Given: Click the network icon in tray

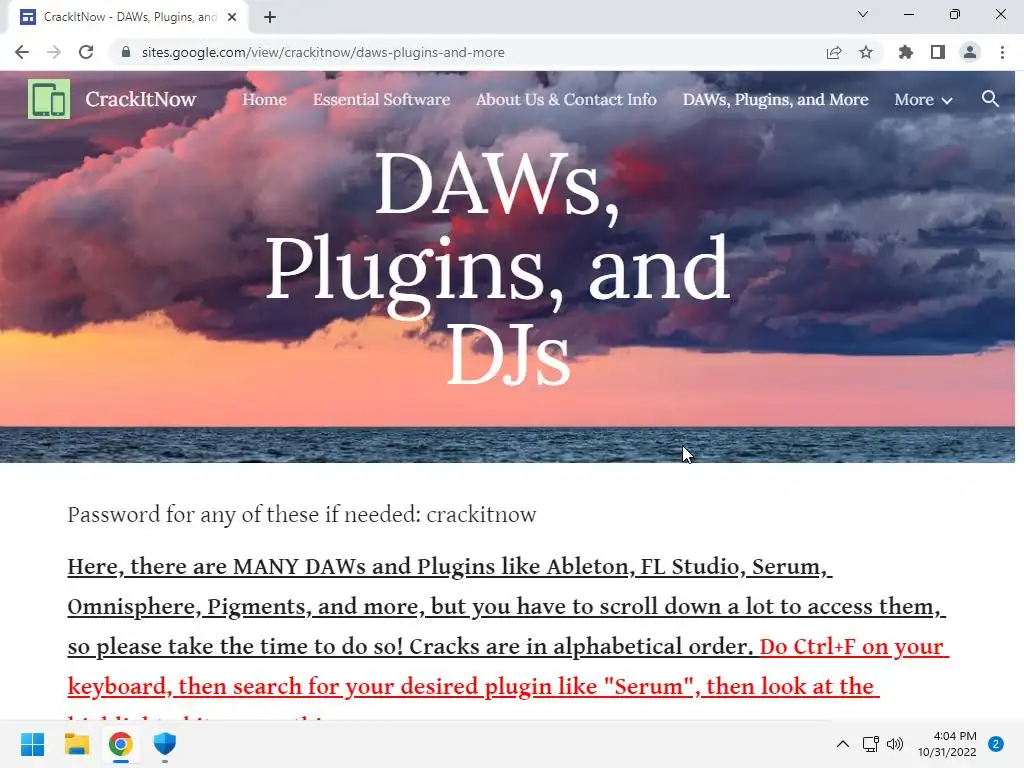Looking at the screenshot, I should click(871, 744).
